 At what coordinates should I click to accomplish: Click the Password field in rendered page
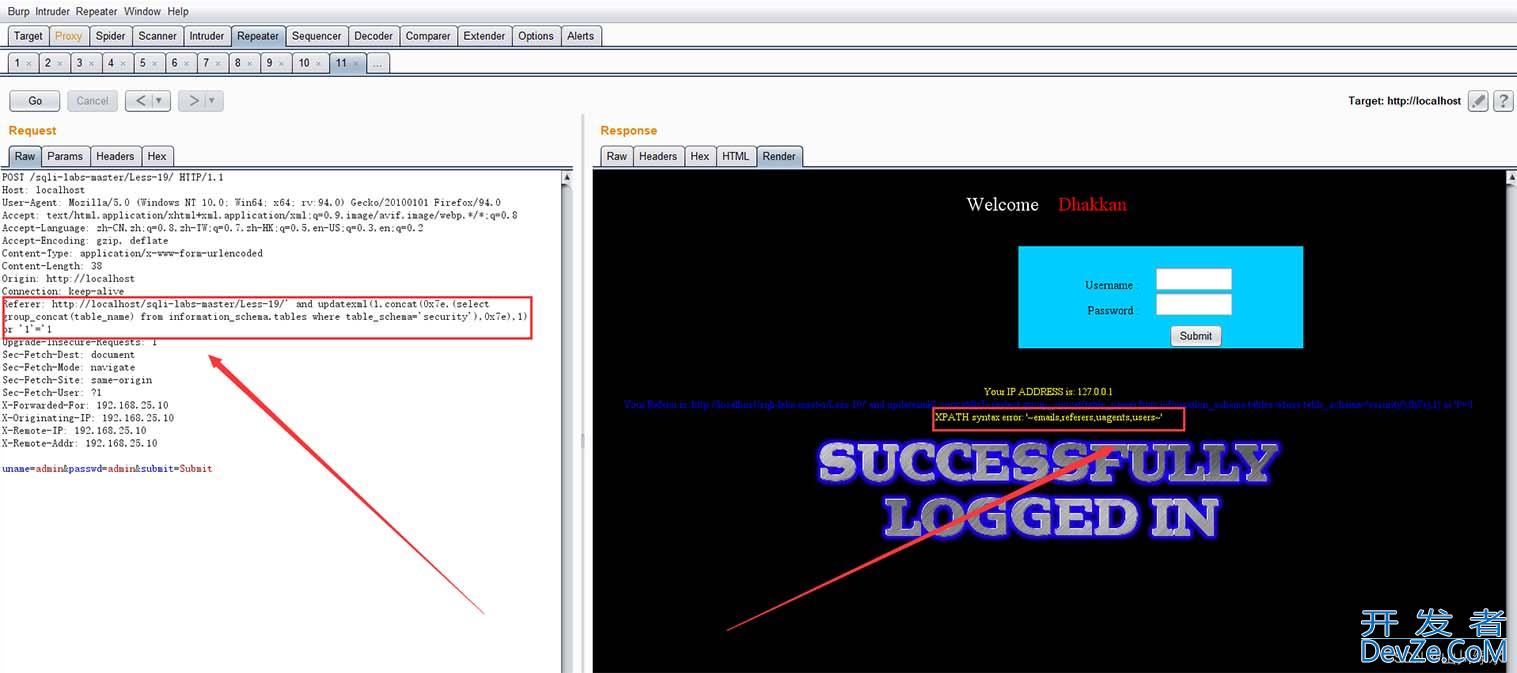coord(1194,304)
